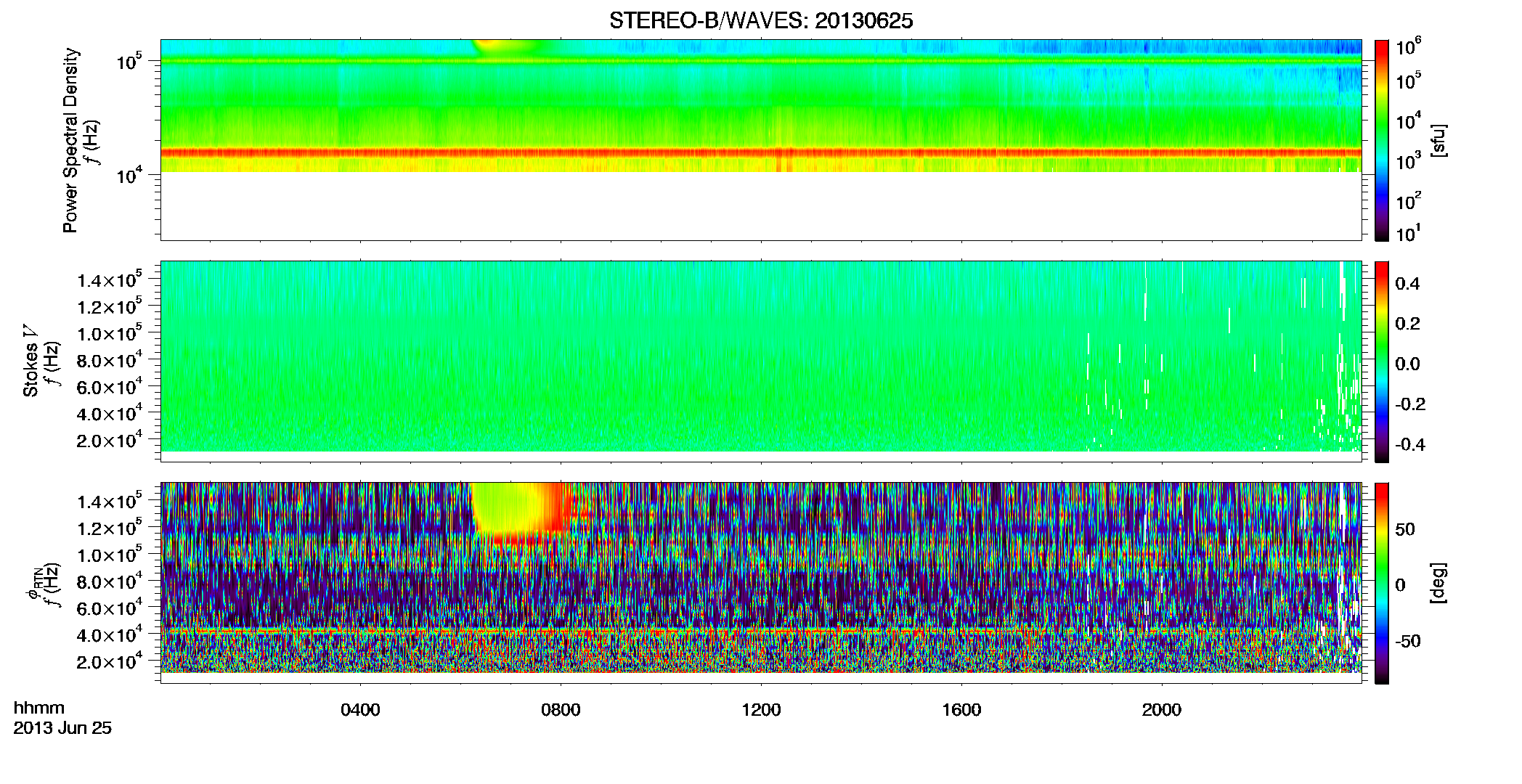Select the 2000 time axis label
The width and height of the screenshot is (1522, 784).
pyautogui.click(x=1162, y=710)
